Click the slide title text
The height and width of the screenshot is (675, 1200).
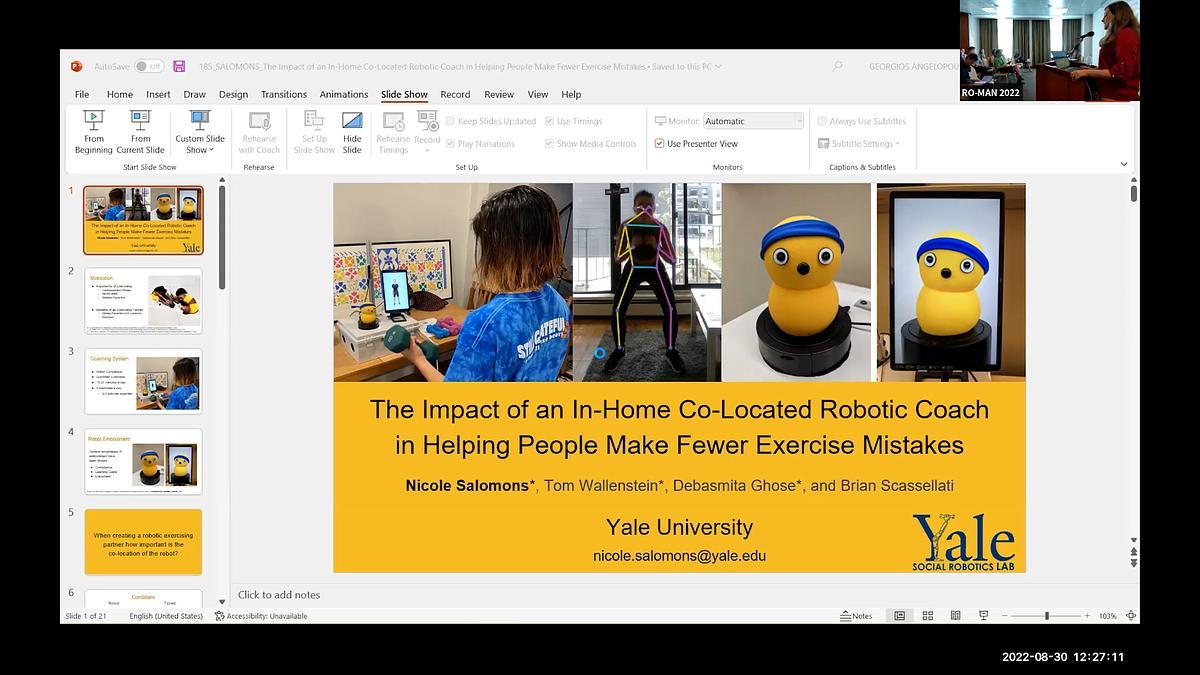point(679,427)
